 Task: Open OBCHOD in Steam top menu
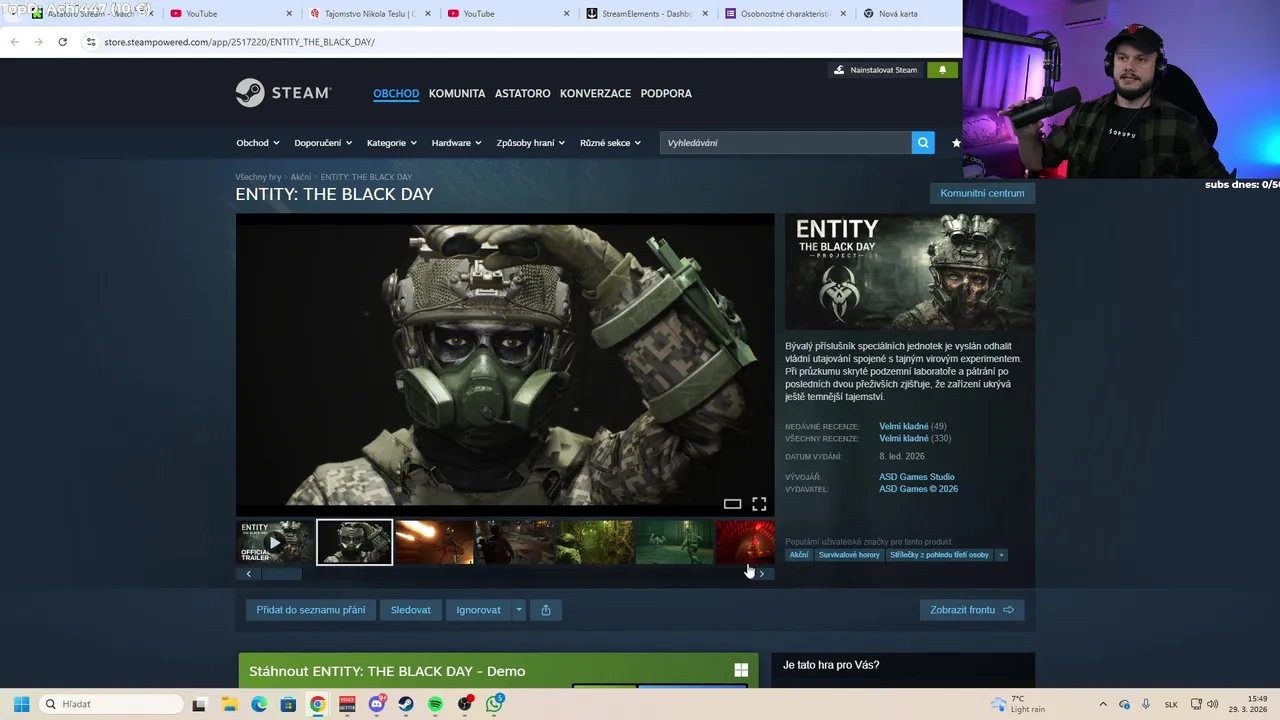point(396,93)
